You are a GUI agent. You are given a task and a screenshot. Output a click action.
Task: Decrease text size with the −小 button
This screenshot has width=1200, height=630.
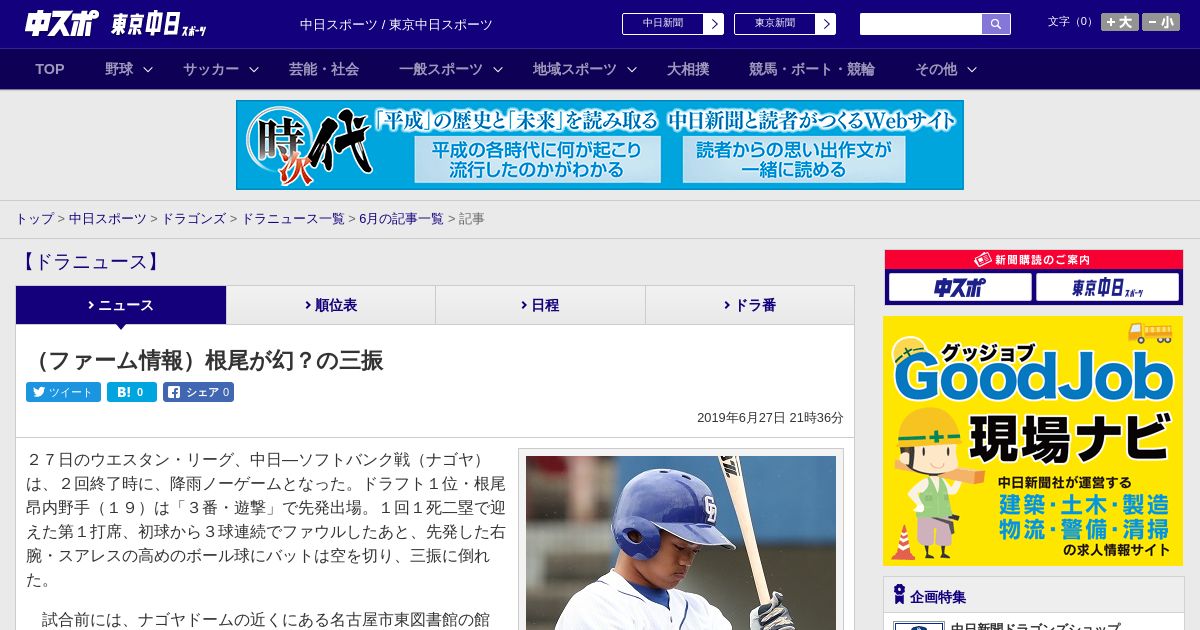pos(1161,22)
